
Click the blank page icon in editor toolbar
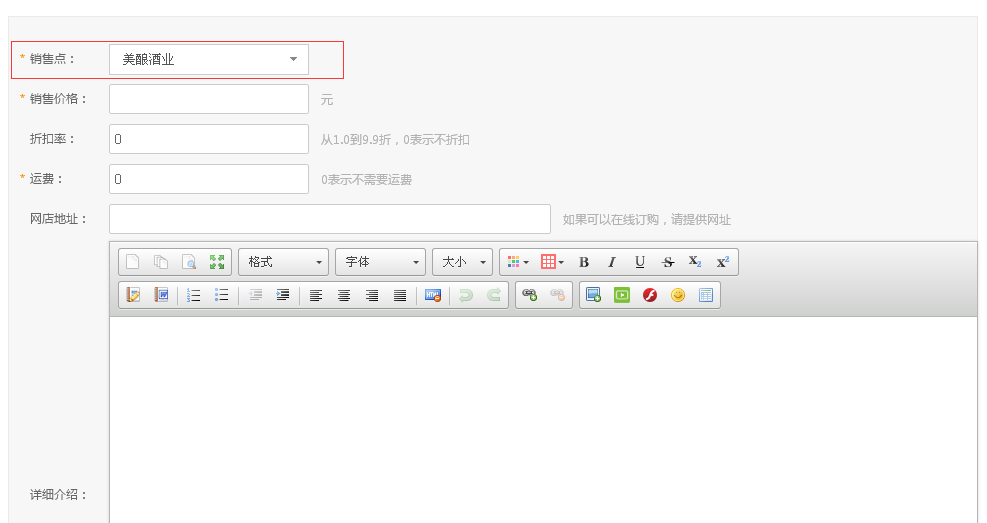click(132, 262)
